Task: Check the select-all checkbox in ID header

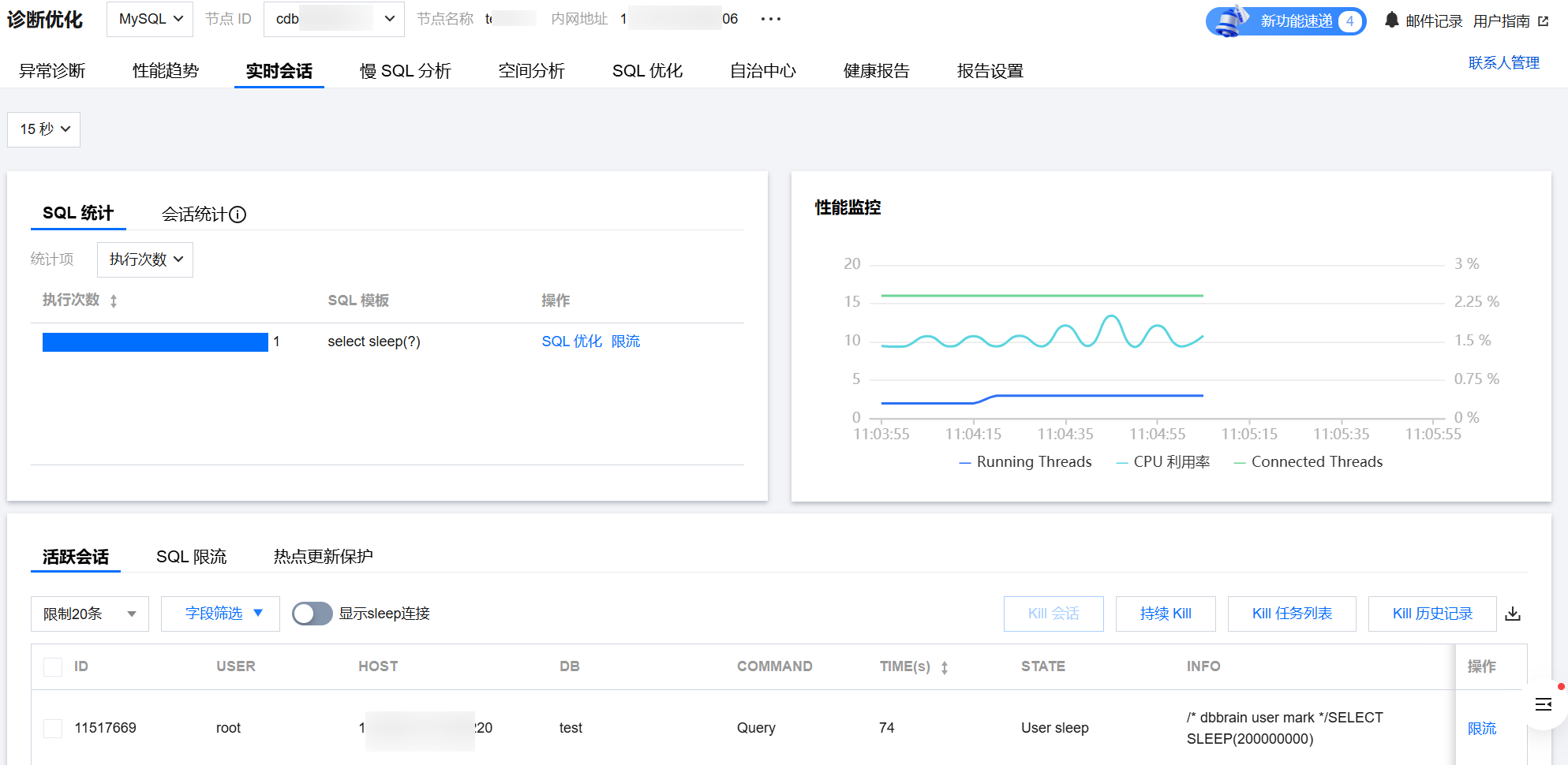Action: coord(53,666)
